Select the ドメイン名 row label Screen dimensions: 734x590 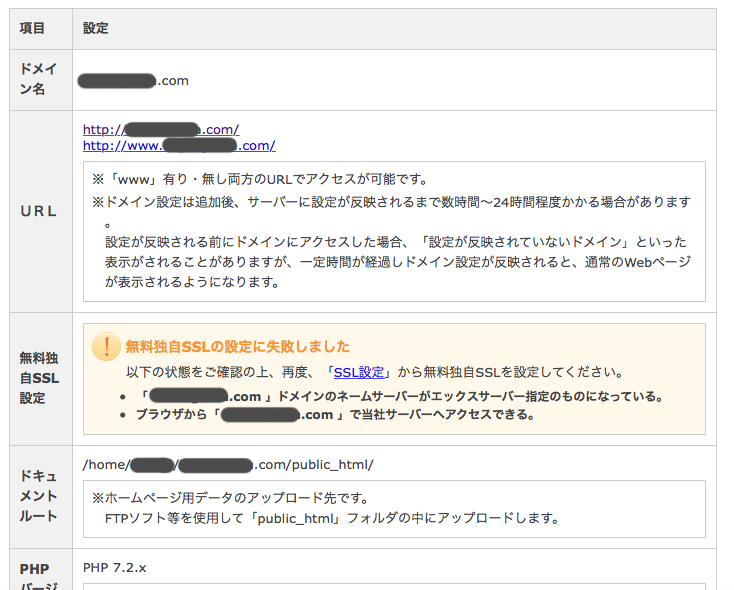pyautogui.click(x=39, y=79)
